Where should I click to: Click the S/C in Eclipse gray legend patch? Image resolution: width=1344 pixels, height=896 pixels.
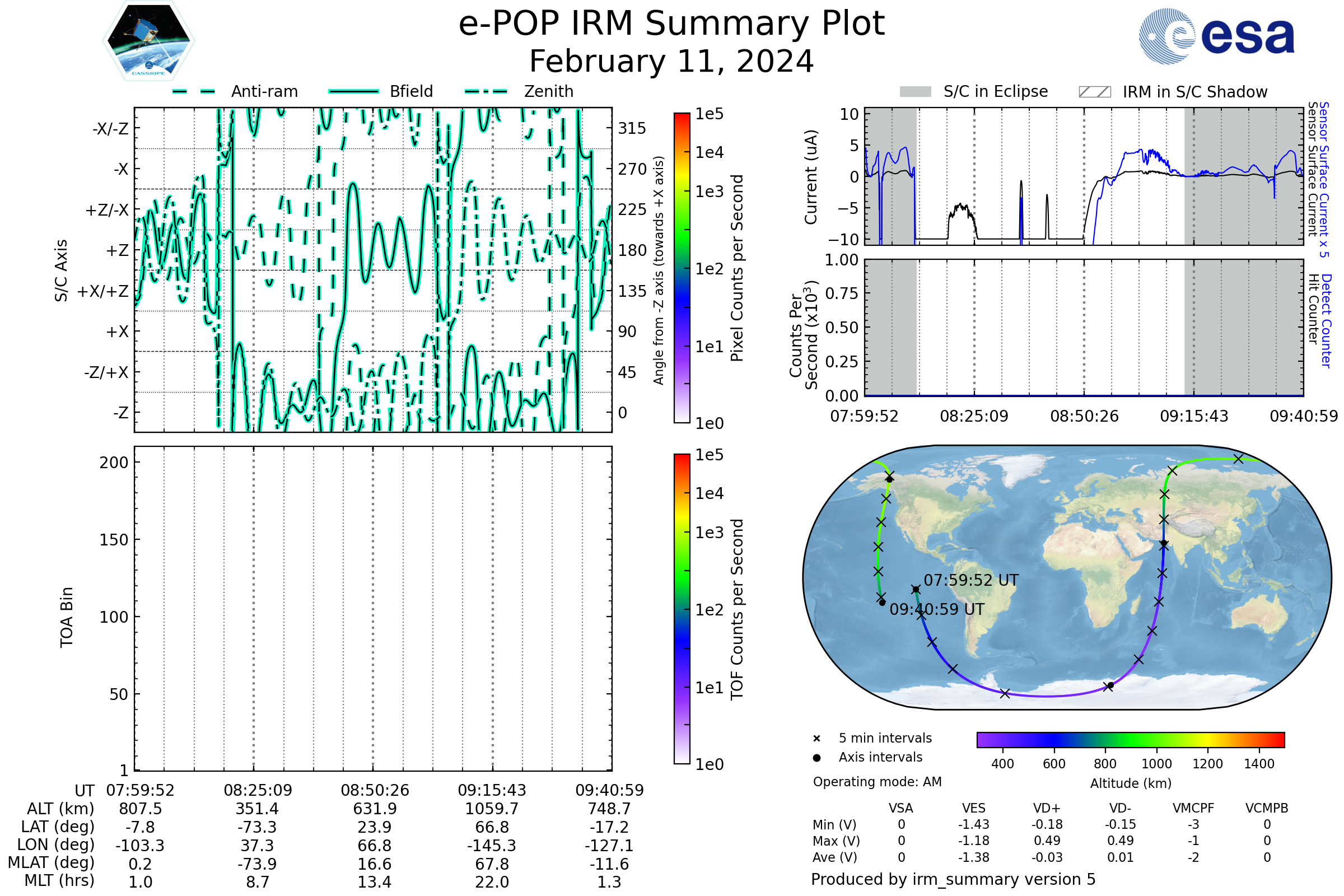click(x=916, y=92)
